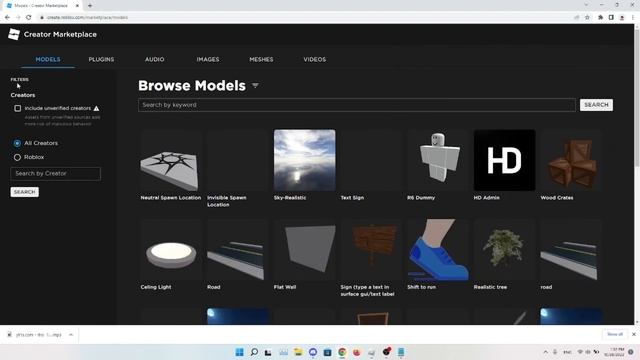Reload the page with refresh icon
640x360 pixels.
click(29, 18)
